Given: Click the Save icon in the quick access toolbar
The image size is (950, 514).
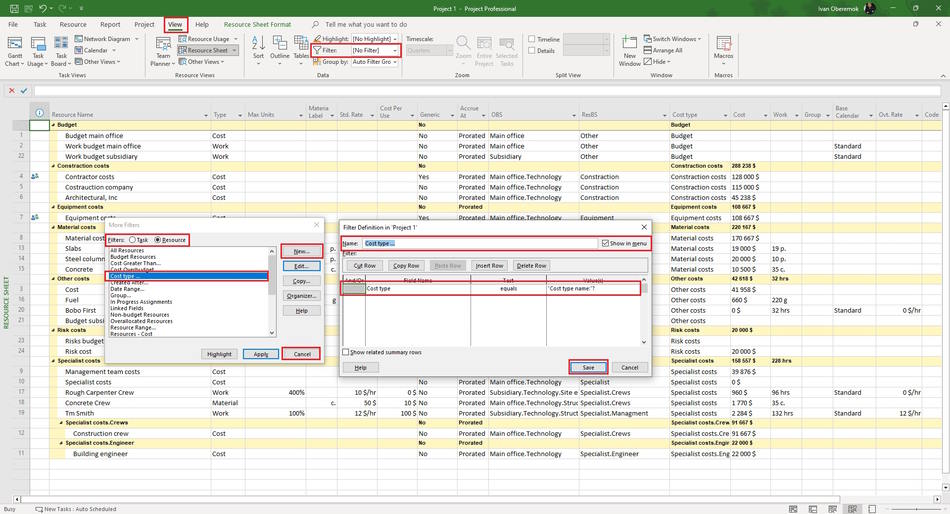Looking at the screenshot, I should coord(14,8).
